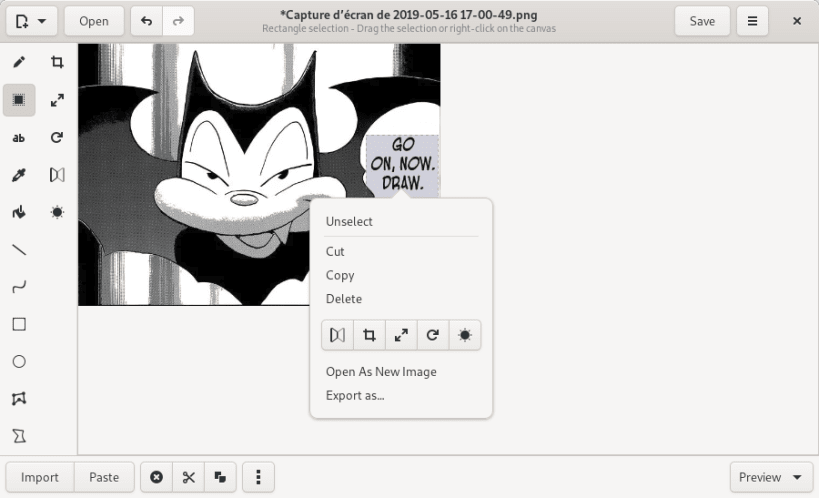Select the Rectangle shape tool
The image size is (819, 498).
coord(19,325)
